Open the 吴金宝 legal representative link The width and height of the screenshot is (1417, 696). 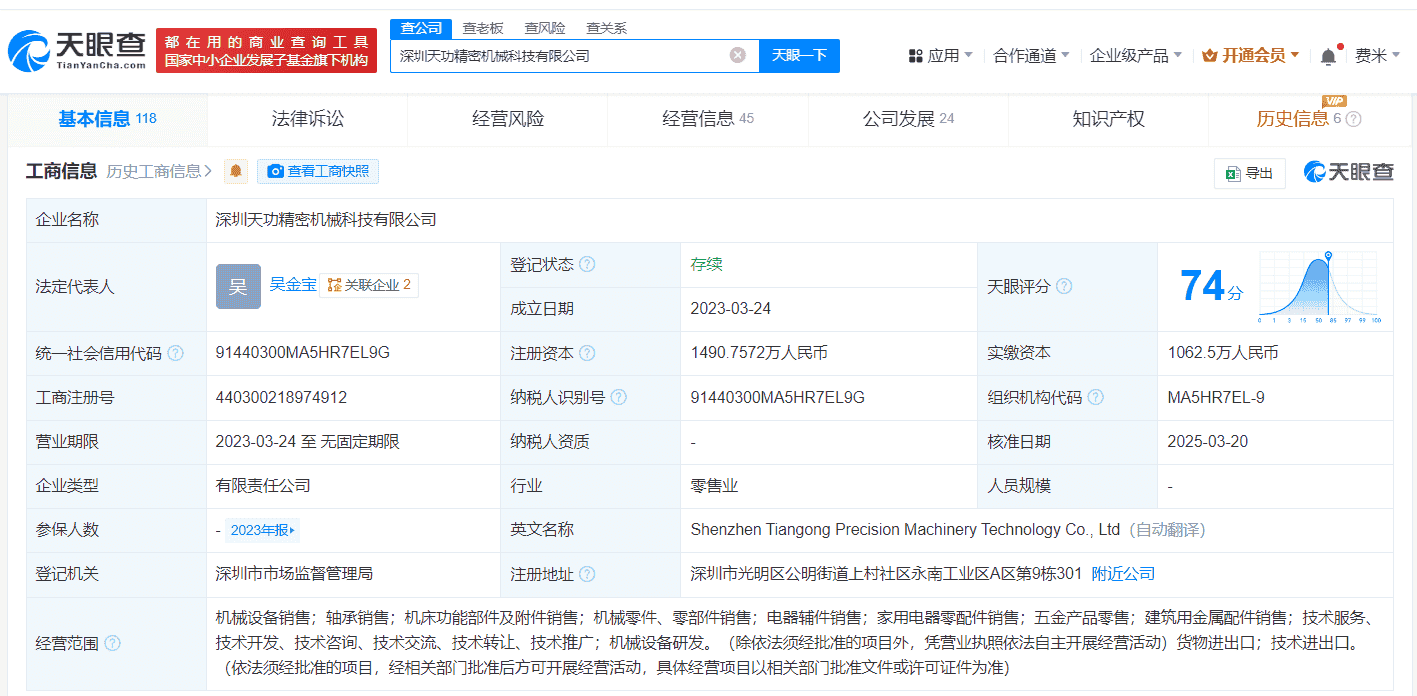click(x=293, y=285)
